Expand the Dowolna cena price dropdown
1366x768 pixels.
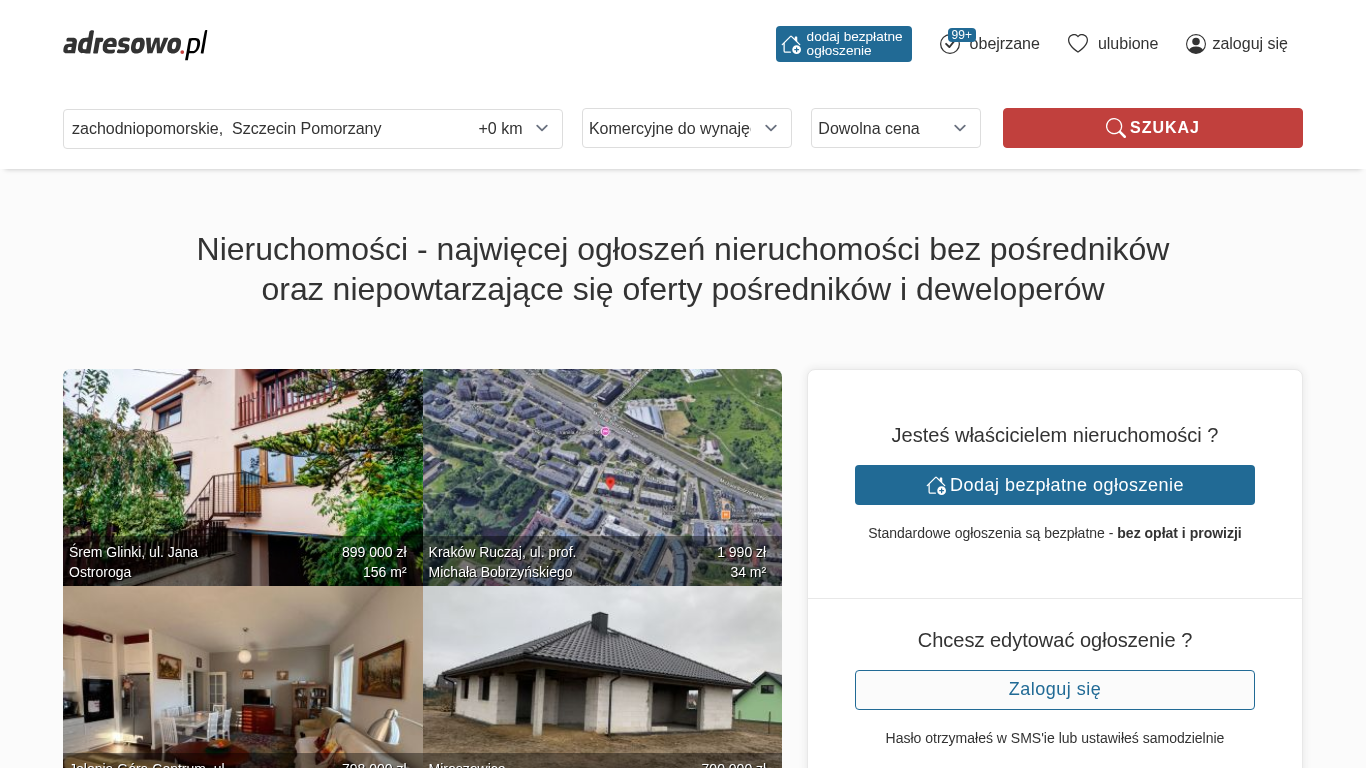point(895,129)
